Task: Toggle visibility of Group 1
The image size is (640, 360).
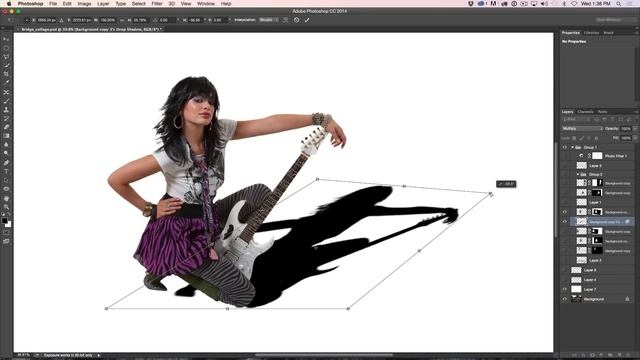Action: [565, 147]
